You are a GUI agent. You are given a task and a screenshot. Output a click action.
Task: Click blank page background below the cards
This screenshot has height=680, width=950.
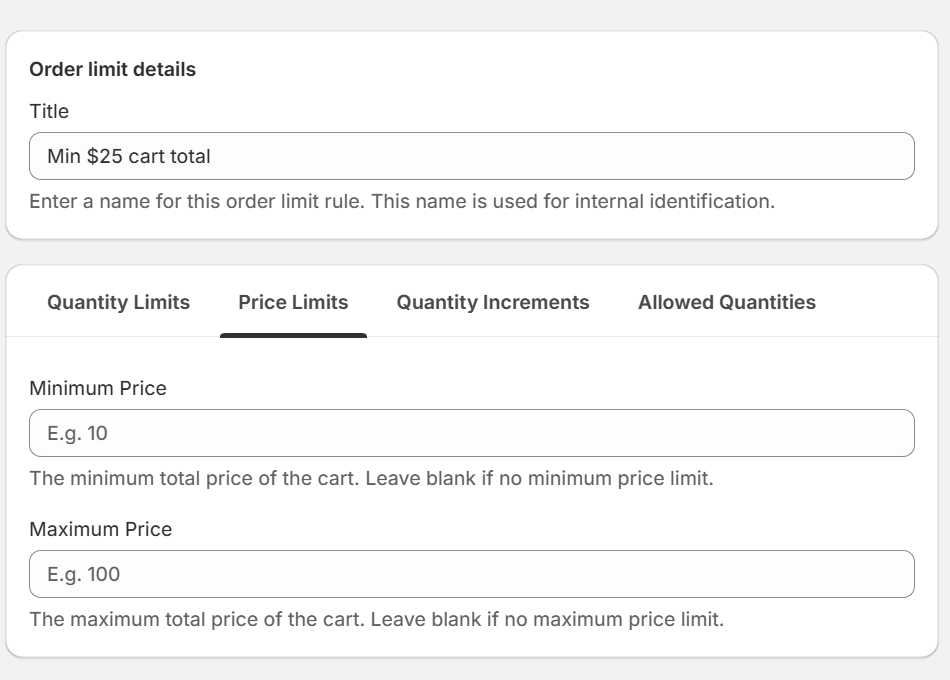[475, 670]
